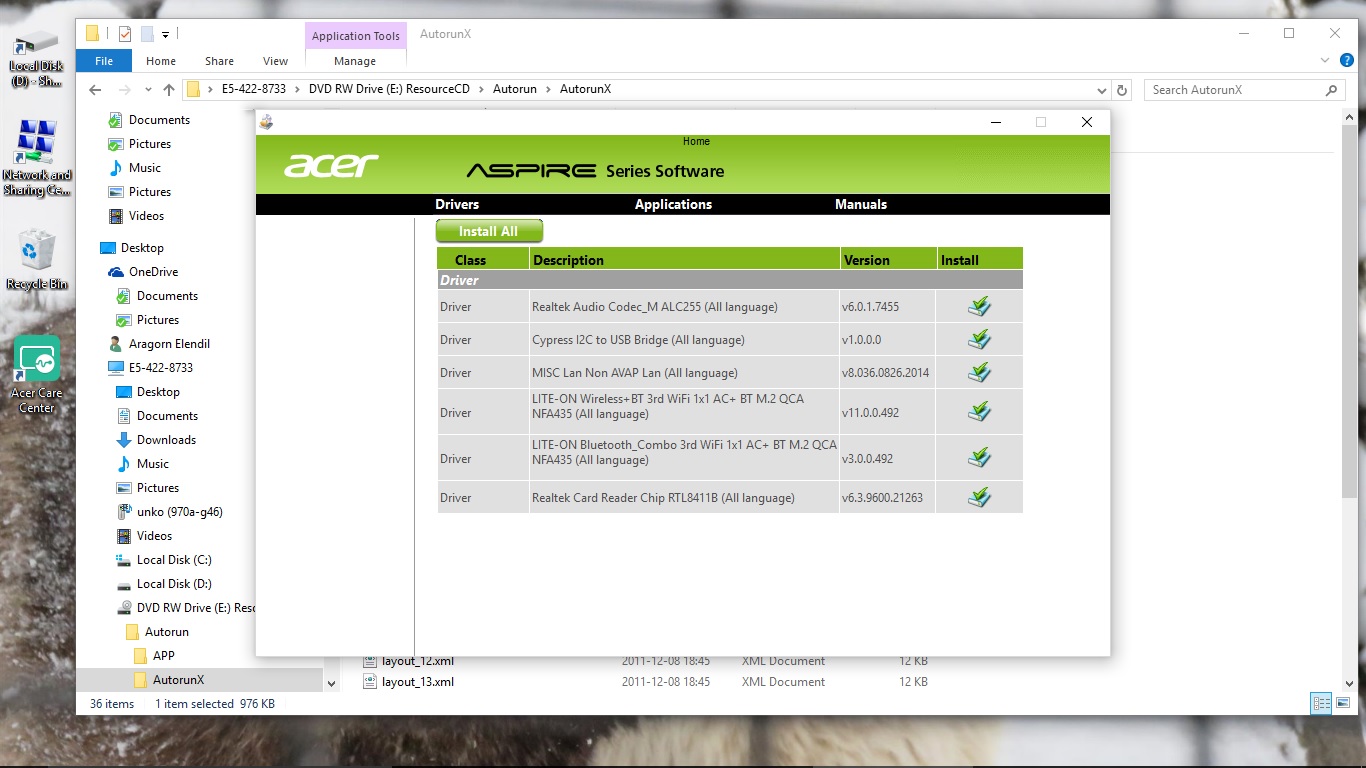Image resolution: width=1366 pixels, height=768 pixels.
Task: Expand address bar previous locations dropdown
Action: [x=1101, y=90]
